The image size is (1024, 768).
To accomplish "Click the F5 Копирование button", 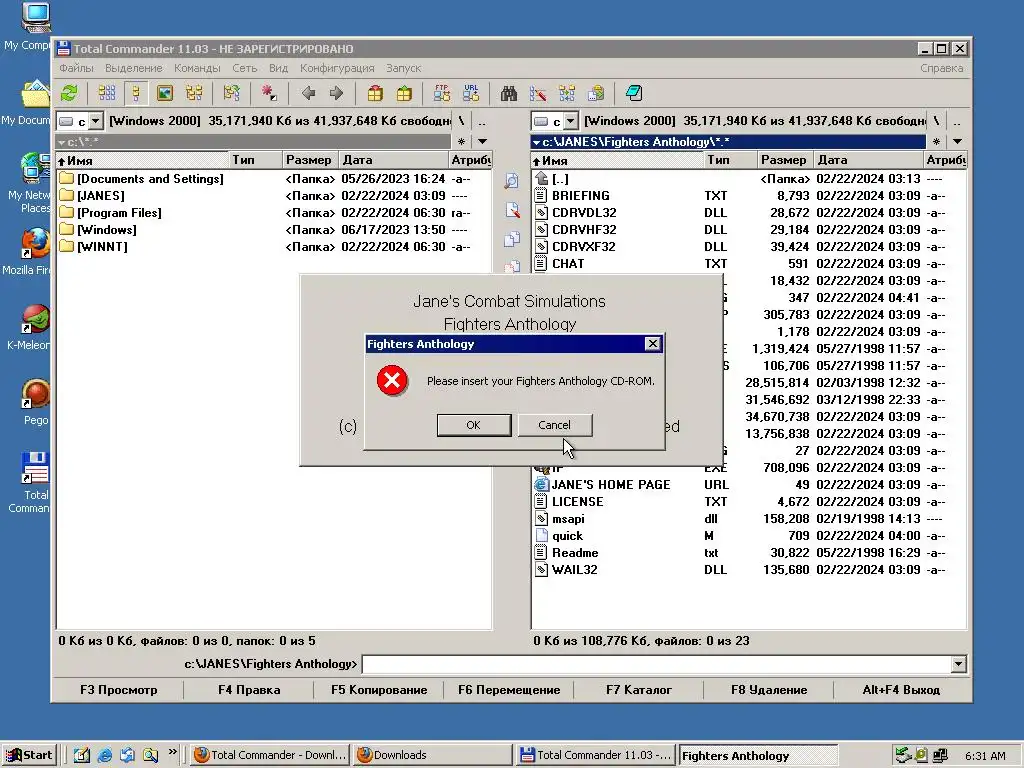I will 379,690.
